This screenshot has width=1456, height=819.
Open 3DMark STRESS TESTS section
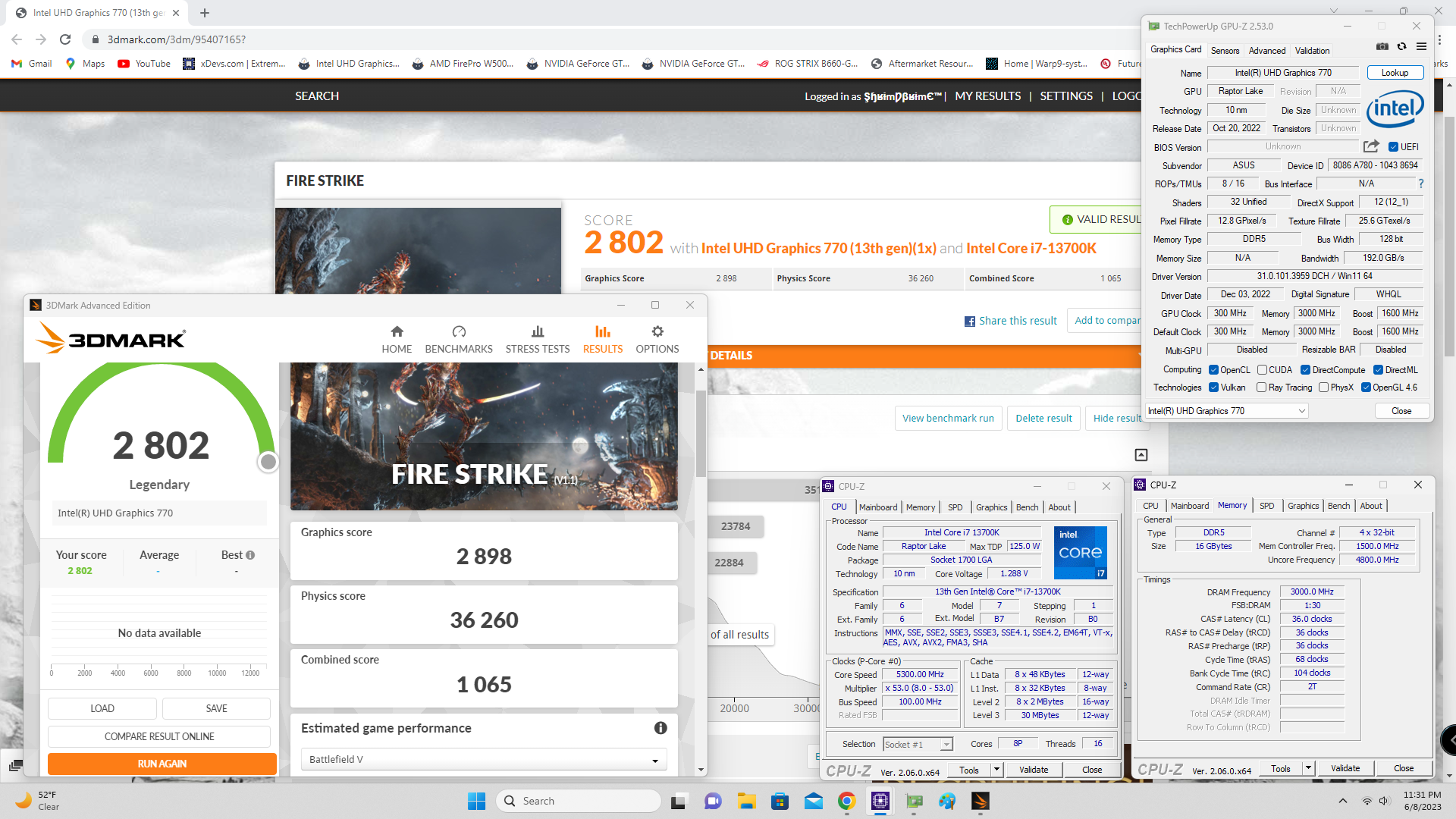538,339
